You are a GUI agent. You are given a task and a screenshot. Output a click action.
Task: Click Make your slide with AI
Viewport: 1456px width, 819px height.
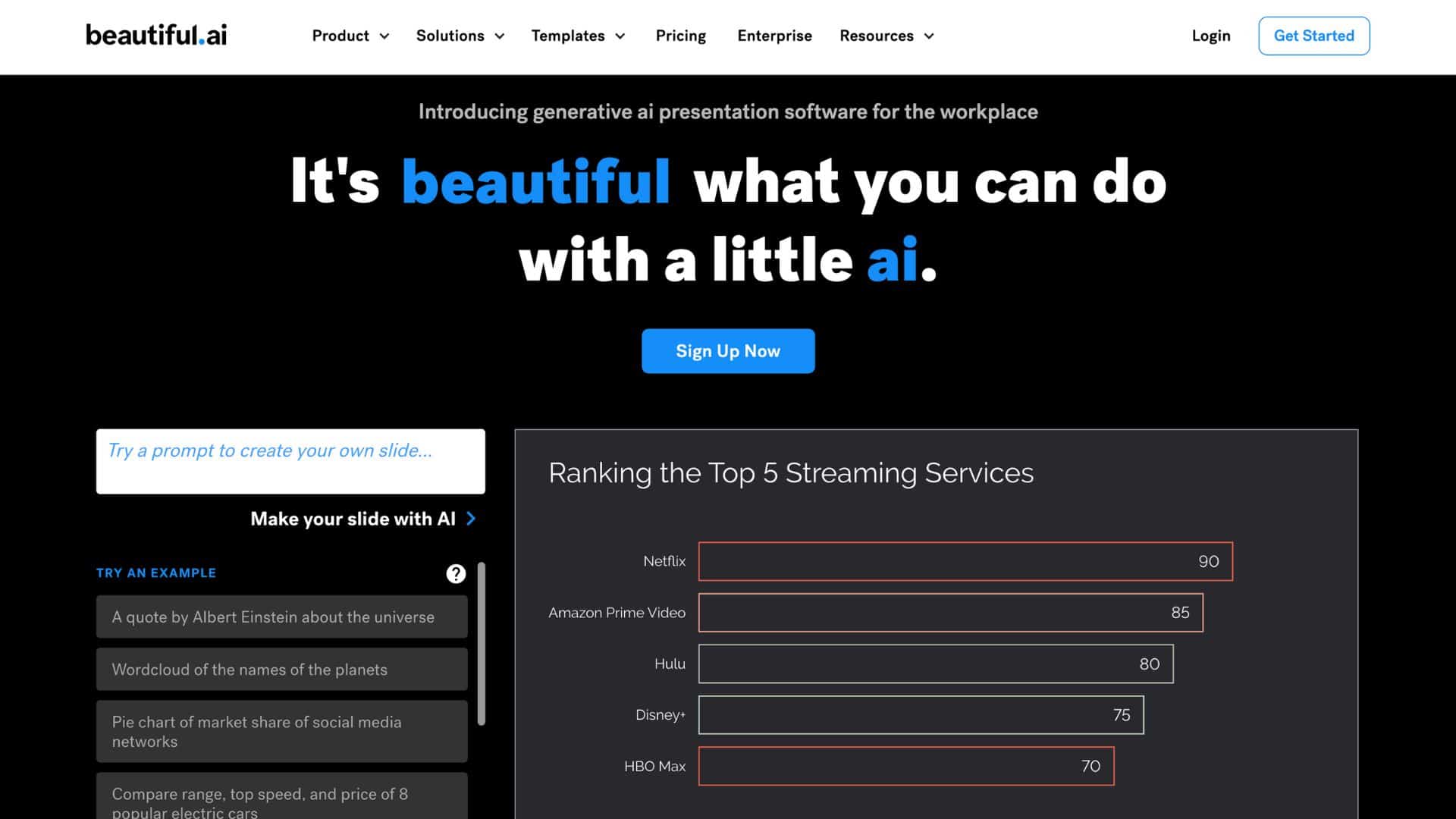pyautogui.click(x=353, y=519)
